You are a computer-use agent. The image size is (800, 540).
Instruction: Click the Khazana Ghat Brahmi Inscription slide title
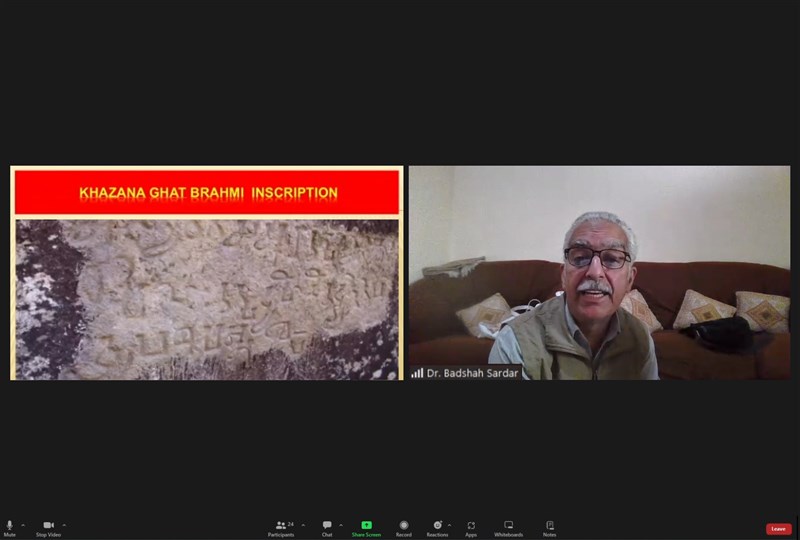pos(208,193)
